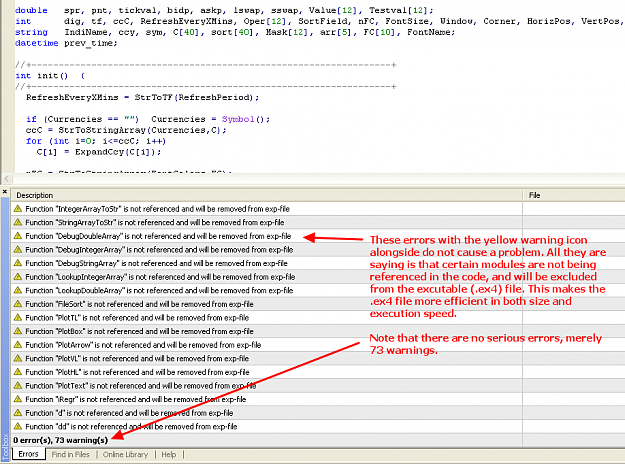This screenshot has width=625, height=464.
Task: Click warning icon beside DebugDoubleArray
Action: click(18, 236)
